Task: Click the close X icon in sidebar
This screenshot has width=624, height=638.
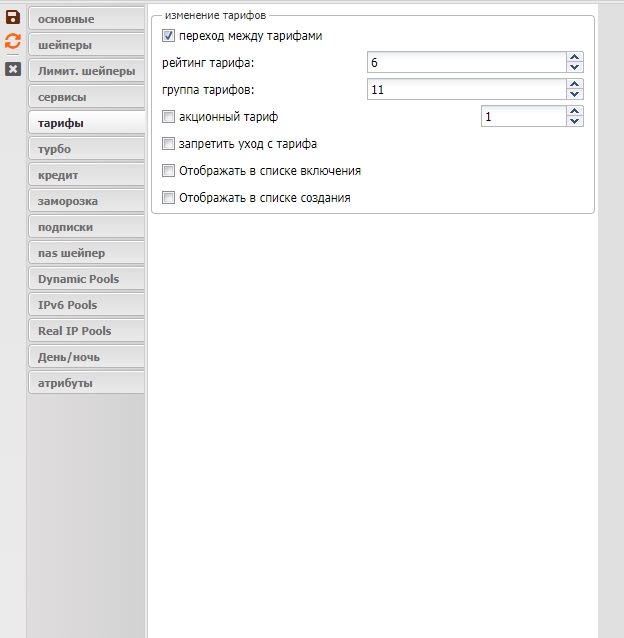Action: (x=13, y=68)
